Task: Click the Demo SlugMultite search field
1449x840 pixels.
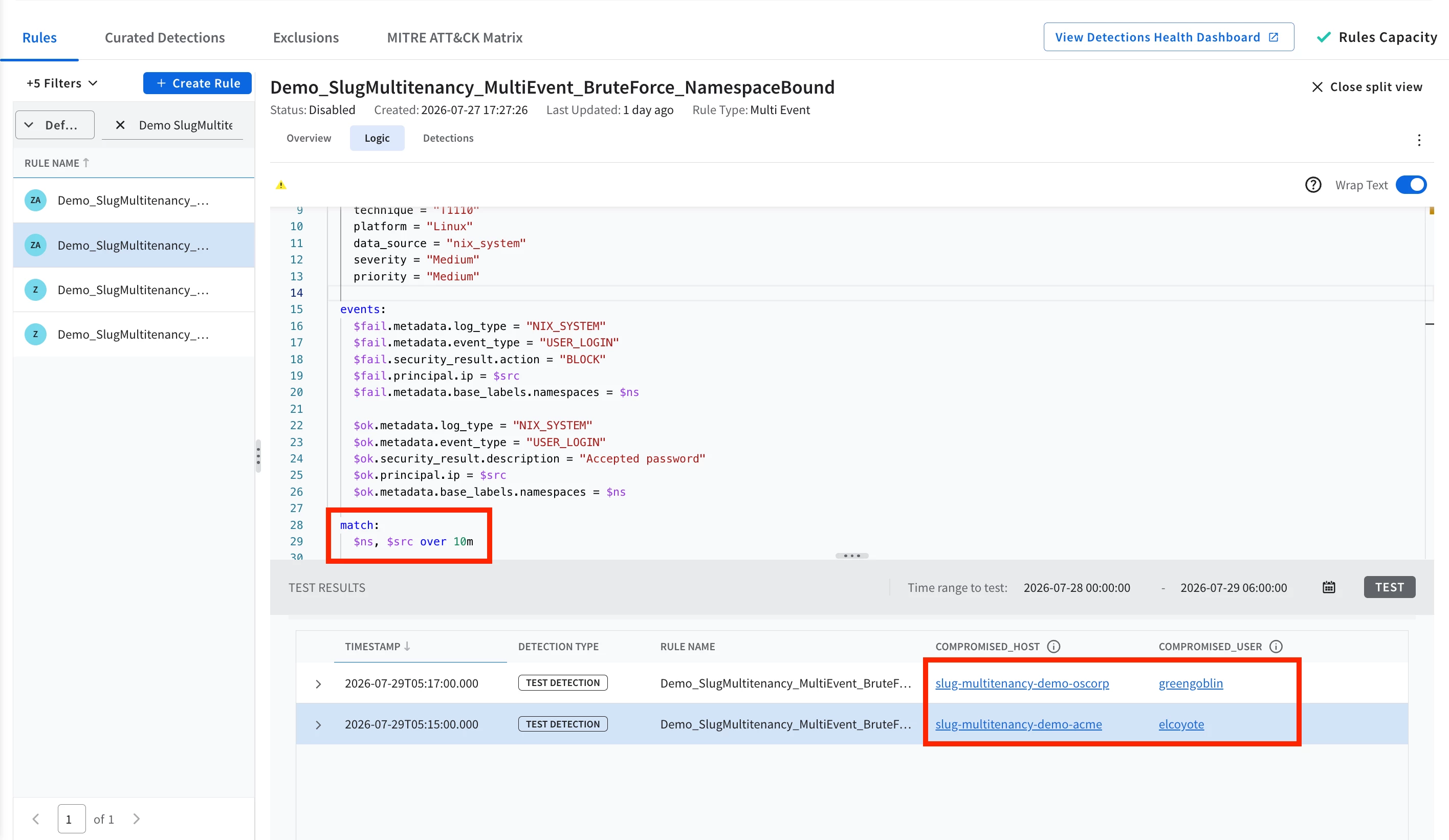Action: tap(186, 125)
